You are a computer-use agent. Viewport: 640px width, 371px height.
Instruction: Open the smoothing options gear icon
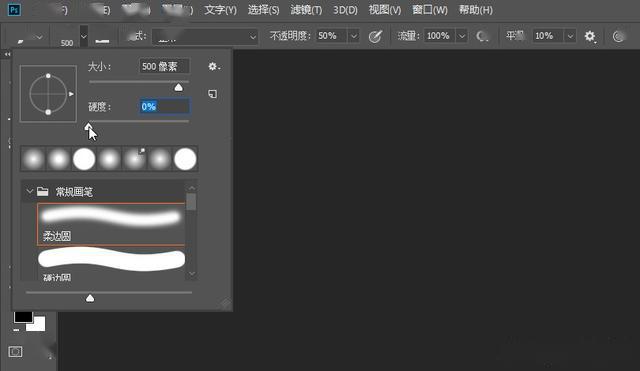[x=590, y=37]
